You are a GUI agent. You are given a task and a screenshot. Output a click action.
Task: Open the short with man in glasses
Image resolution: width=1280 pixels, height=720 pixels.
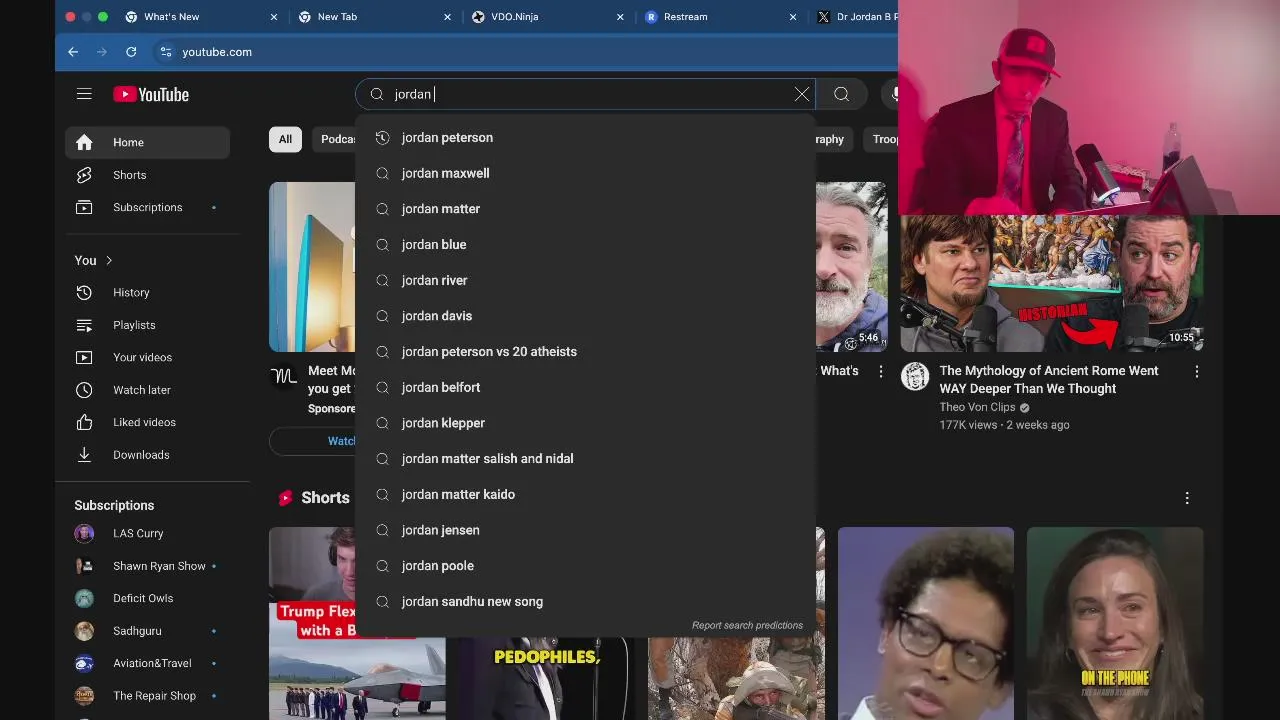pyautogui.click(x=926, y=624)
